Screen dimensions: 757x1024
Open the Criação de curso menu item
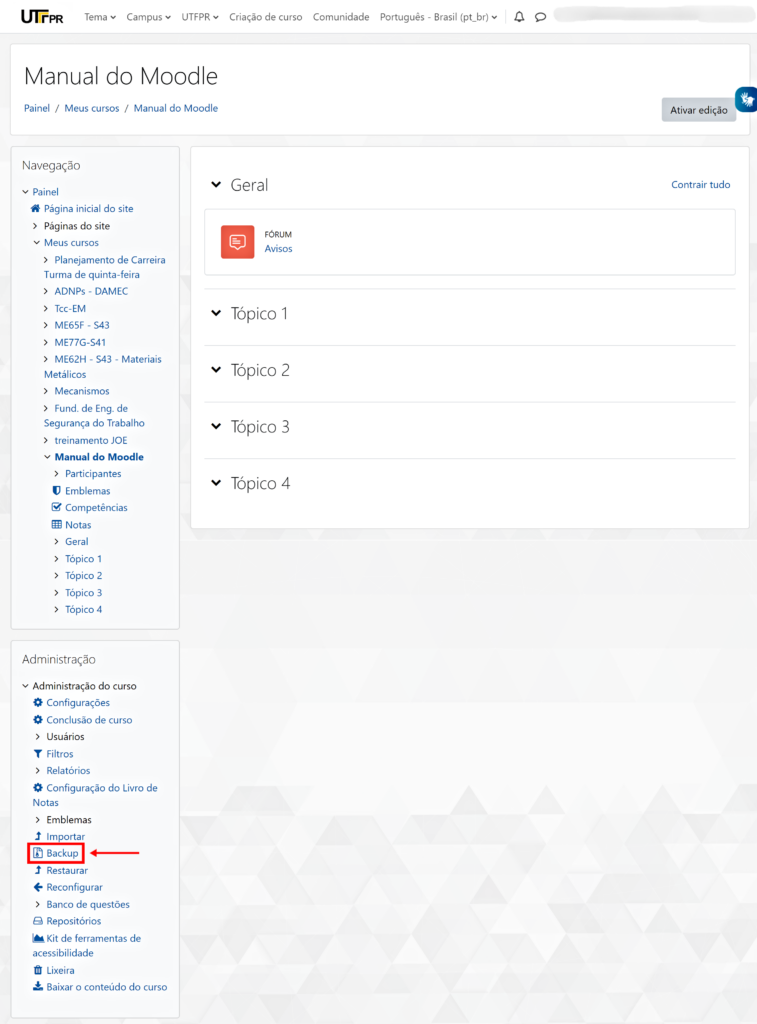point(266,17)
